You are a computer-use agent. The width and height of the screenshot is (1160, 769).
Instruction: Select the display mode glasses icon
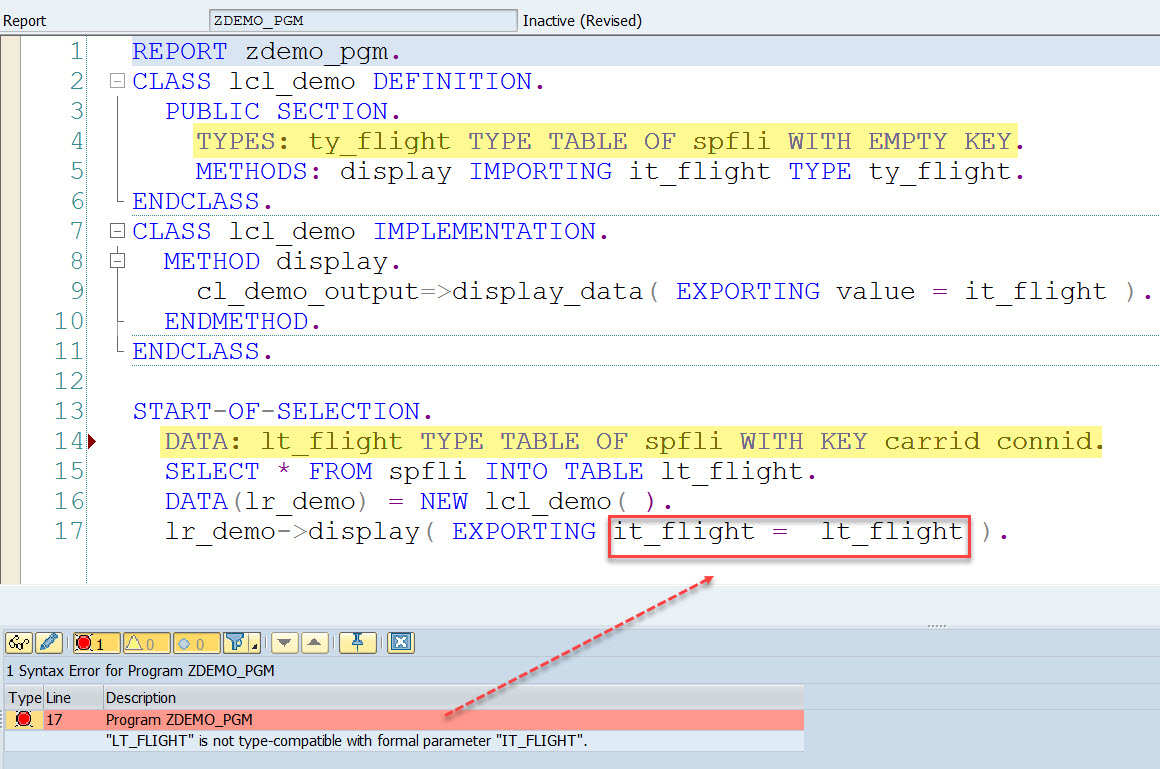tap(18, 643)
